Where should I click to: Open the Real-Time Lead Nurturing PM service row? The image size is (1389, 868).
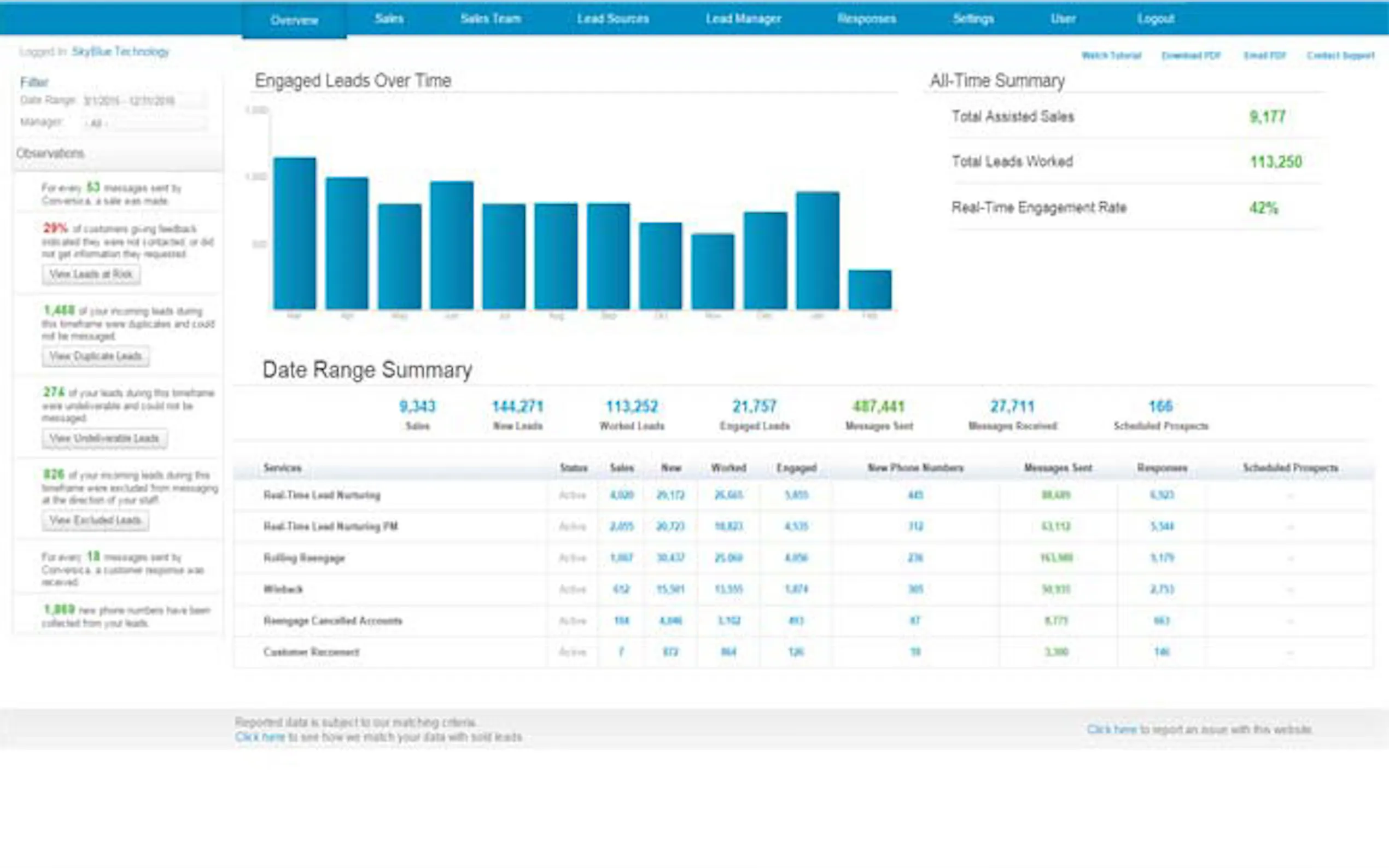tap(803, 526)
